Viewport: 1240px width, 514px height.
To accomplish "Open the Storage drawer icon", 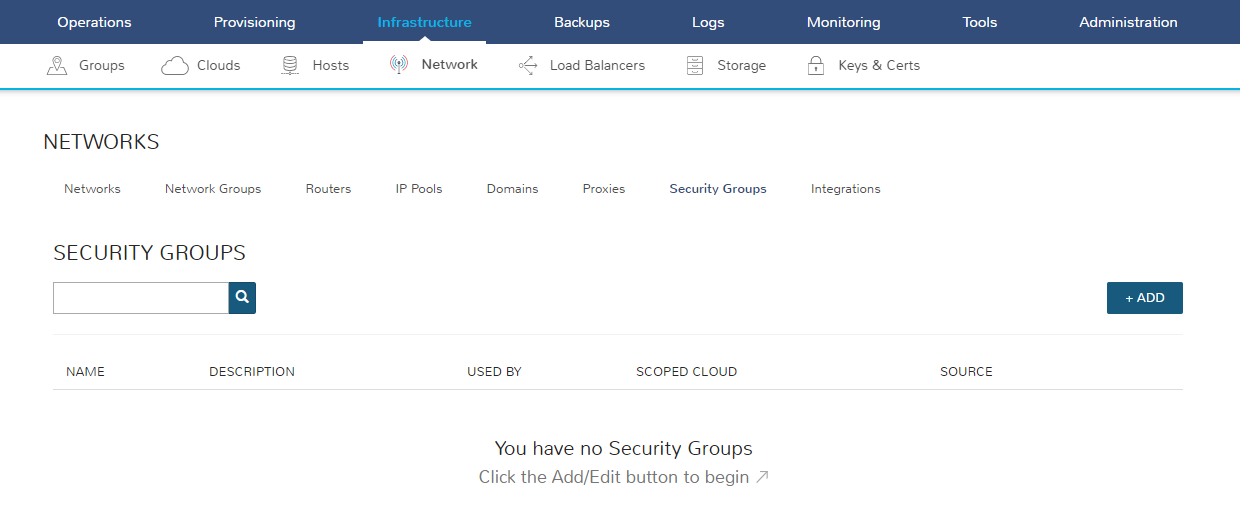I will [695, 66].
